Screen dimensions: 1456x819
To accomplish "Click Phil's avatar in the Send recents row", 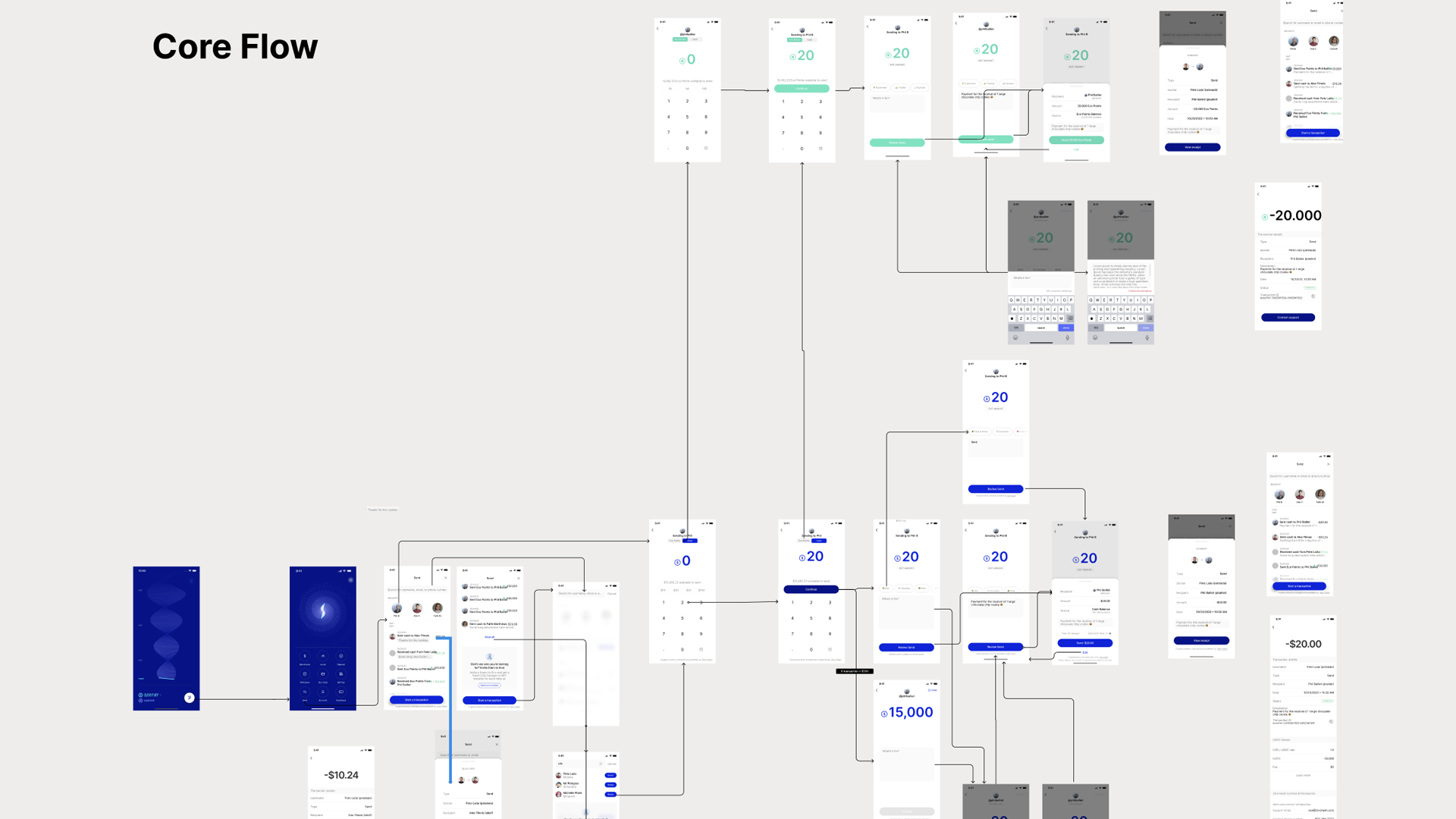I will (x=397, y=608).
